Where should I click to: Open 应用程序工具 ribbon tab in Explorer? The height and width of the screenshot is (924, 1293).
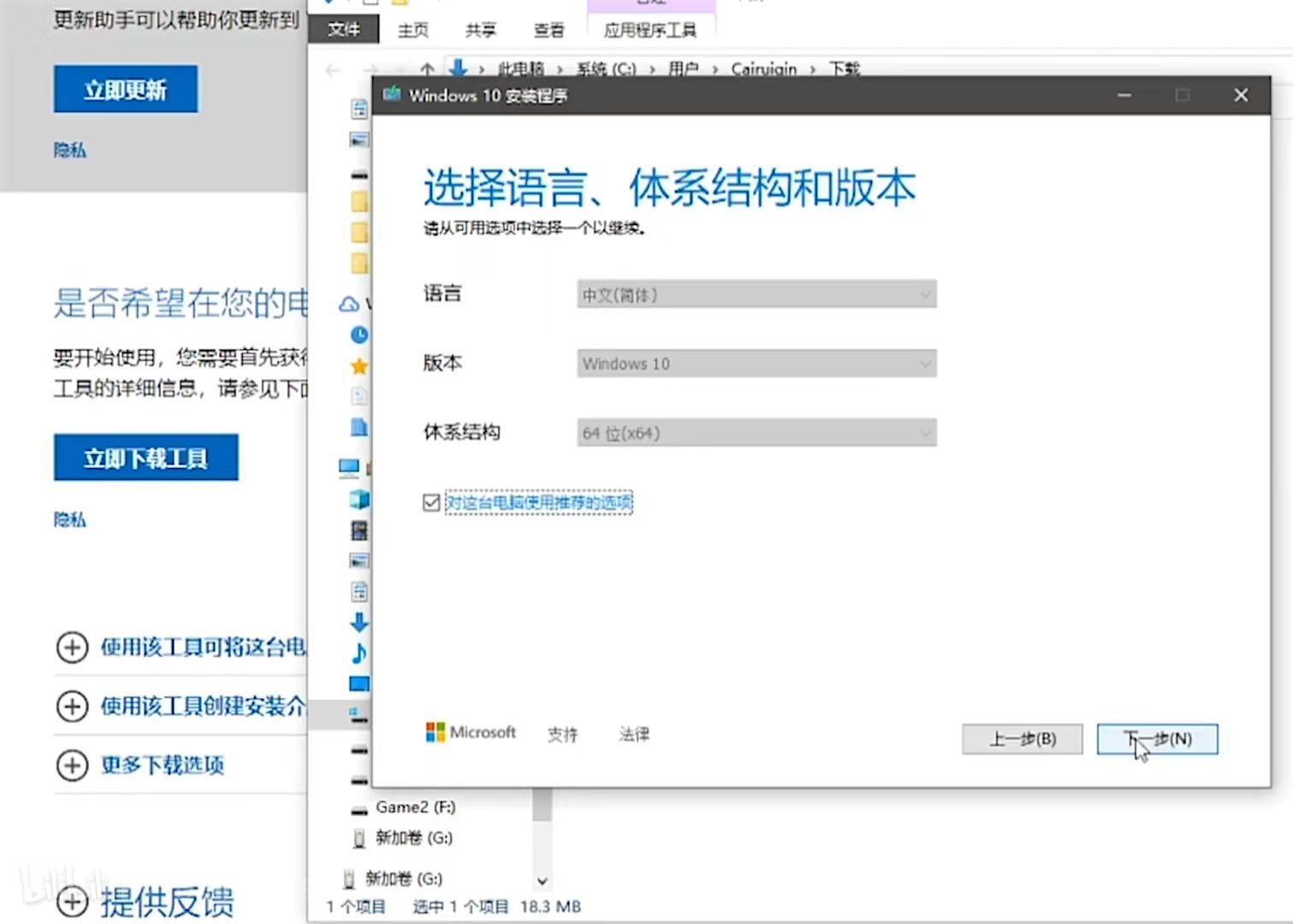pos(650,31)
